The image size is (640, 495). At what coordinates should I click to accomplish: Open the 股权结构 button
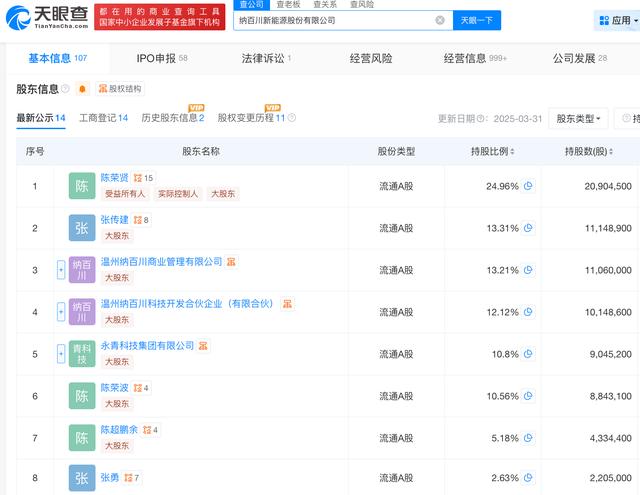(x=120, y=89)
